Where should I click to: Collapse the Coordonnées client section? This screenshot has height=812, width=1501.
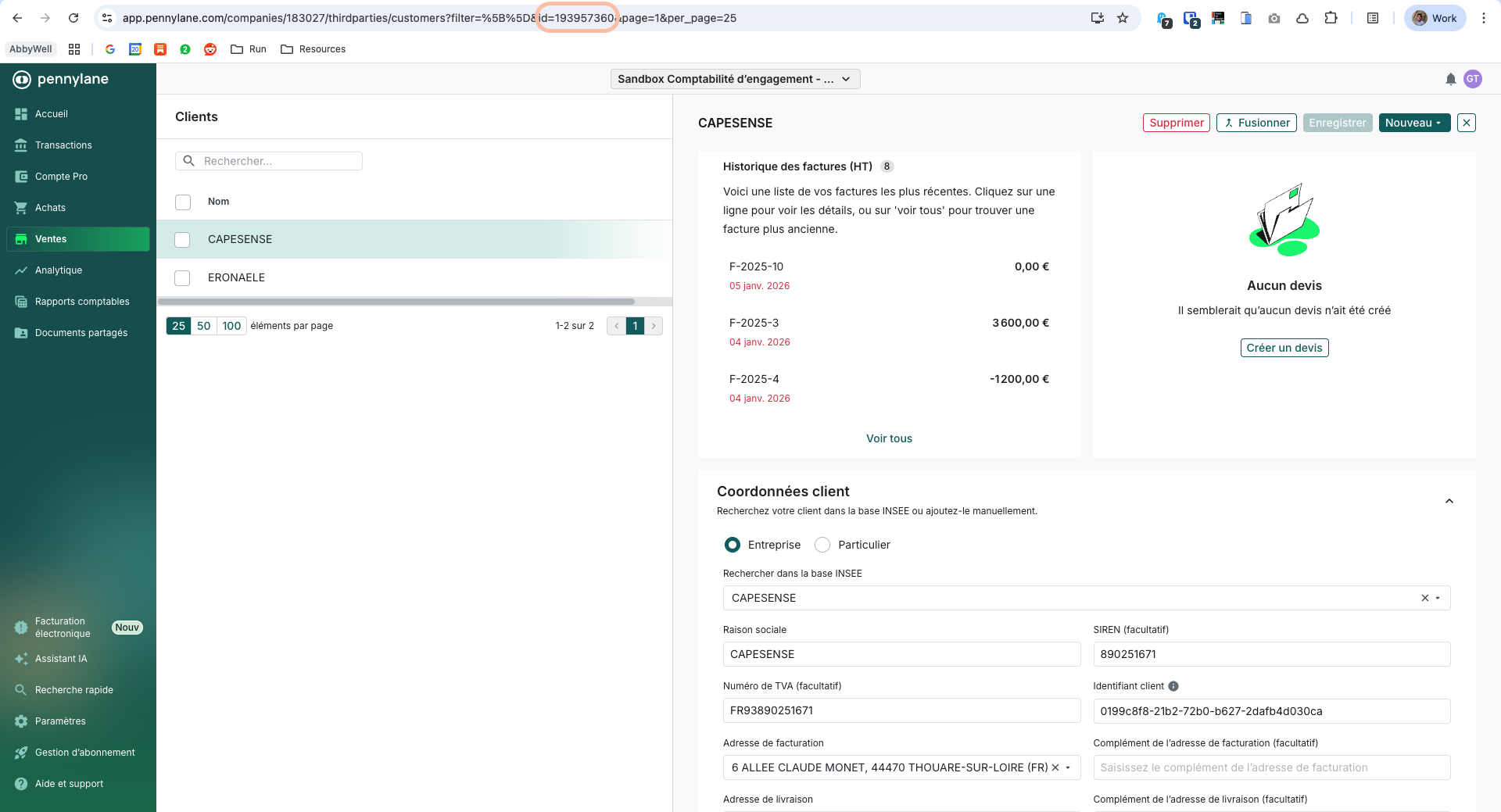click(1449, 501)
